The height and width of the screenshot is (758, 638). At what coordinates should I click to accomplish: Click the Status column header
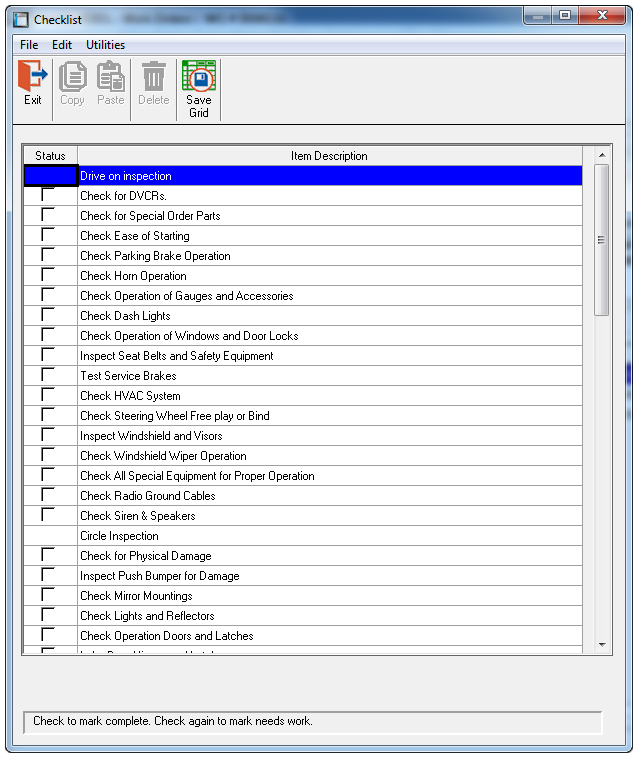pos(50,156)
